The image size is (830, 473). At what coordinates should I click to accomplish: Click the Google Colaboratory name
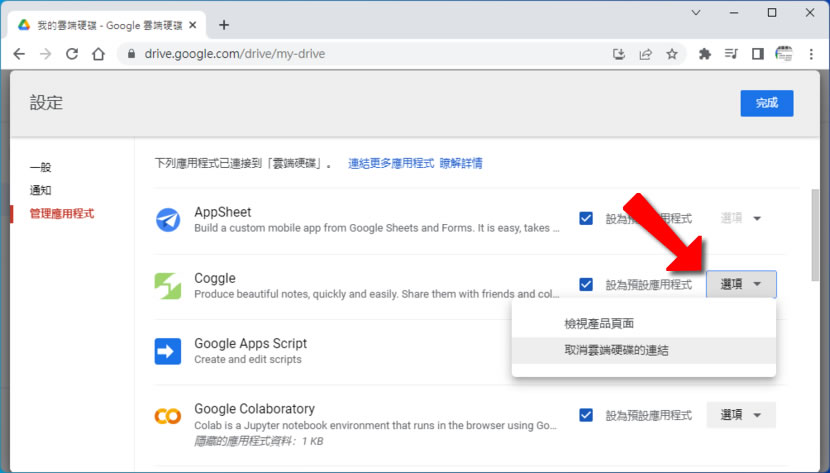tap(255, 409)
